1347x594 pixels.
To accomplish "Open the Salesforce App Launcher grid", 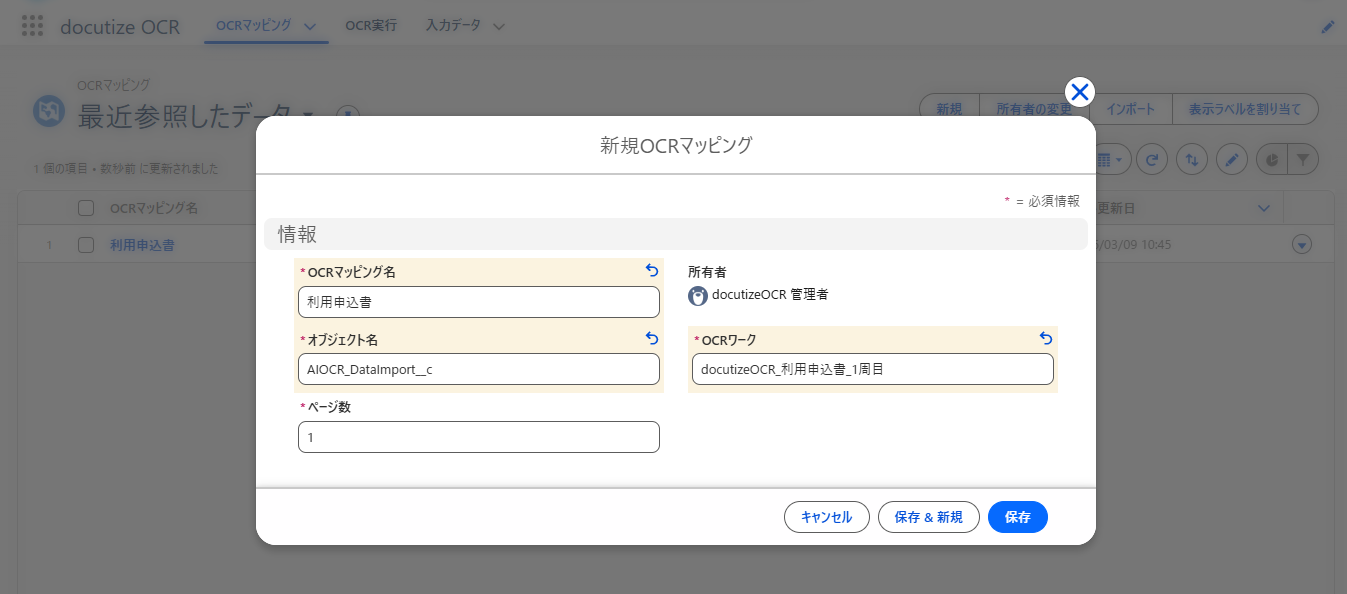I will 33,25.
